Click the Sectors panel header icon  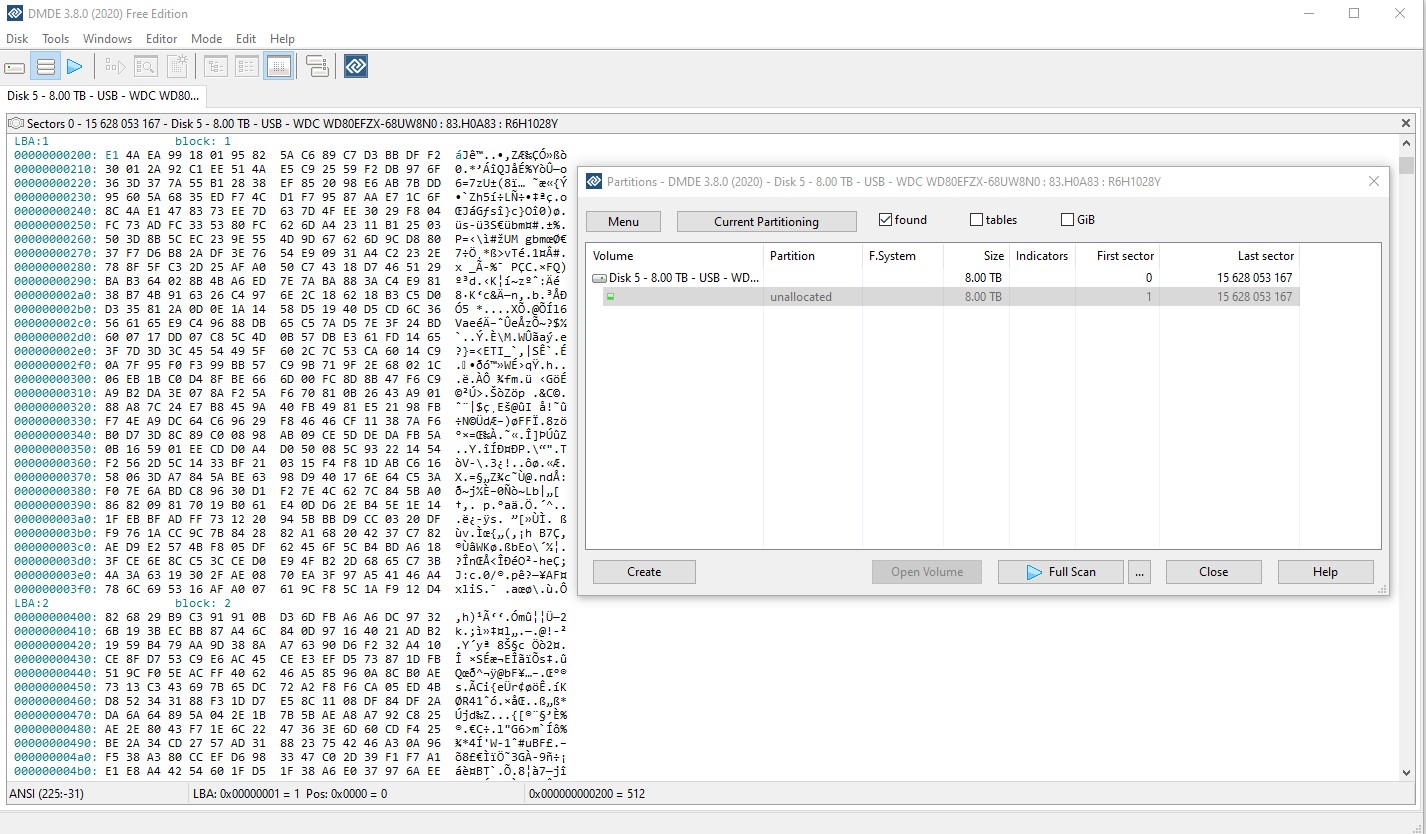point(16,124)
